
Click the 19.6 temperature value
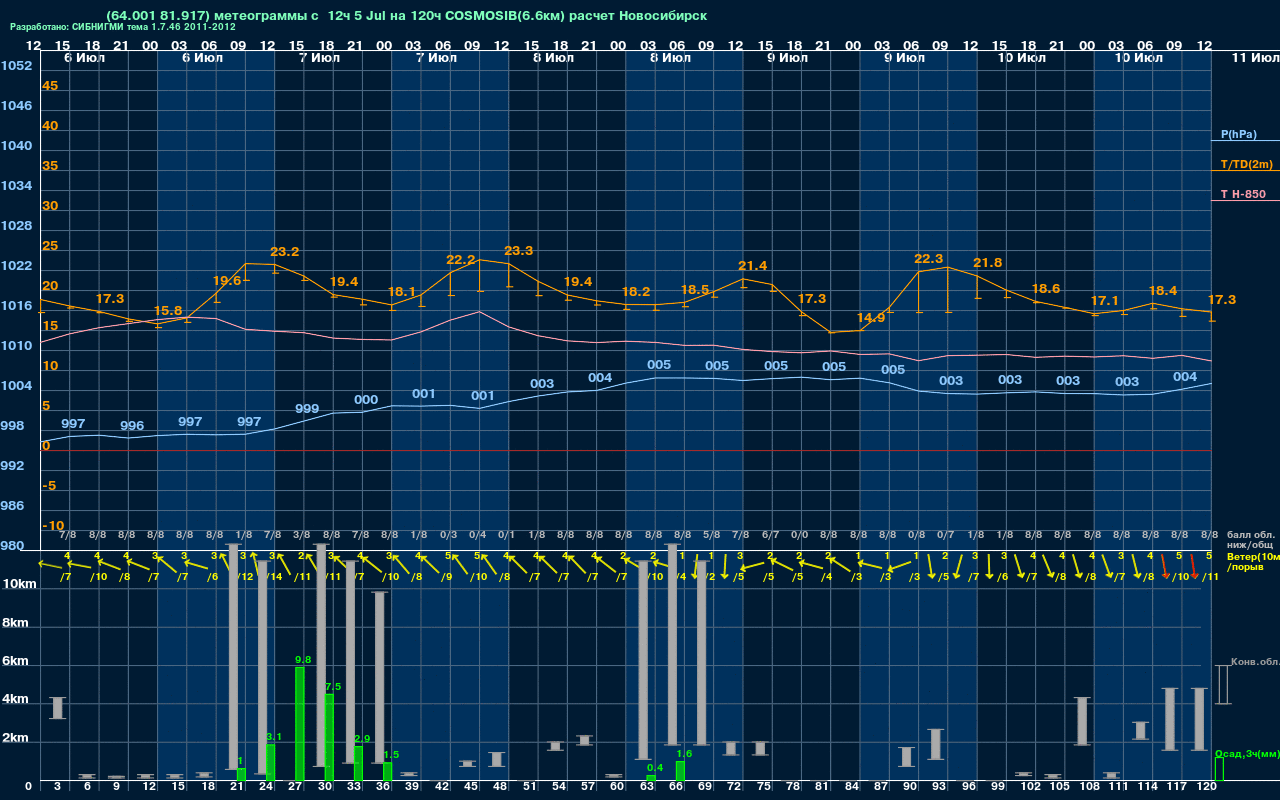227,281
